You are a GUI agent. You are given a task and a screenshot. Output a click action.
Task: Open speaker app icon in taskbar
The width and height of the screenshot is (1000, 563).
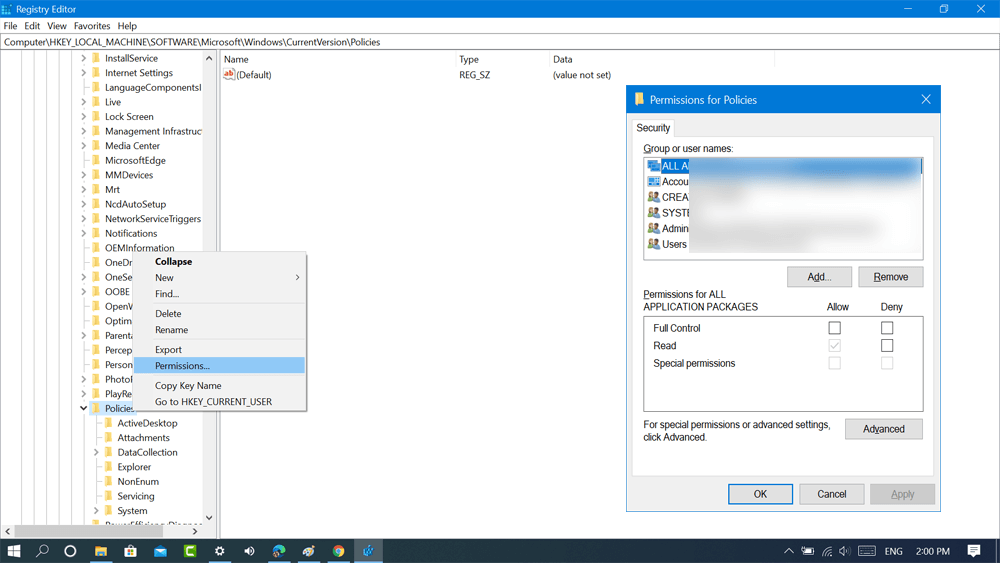point(249,551)
